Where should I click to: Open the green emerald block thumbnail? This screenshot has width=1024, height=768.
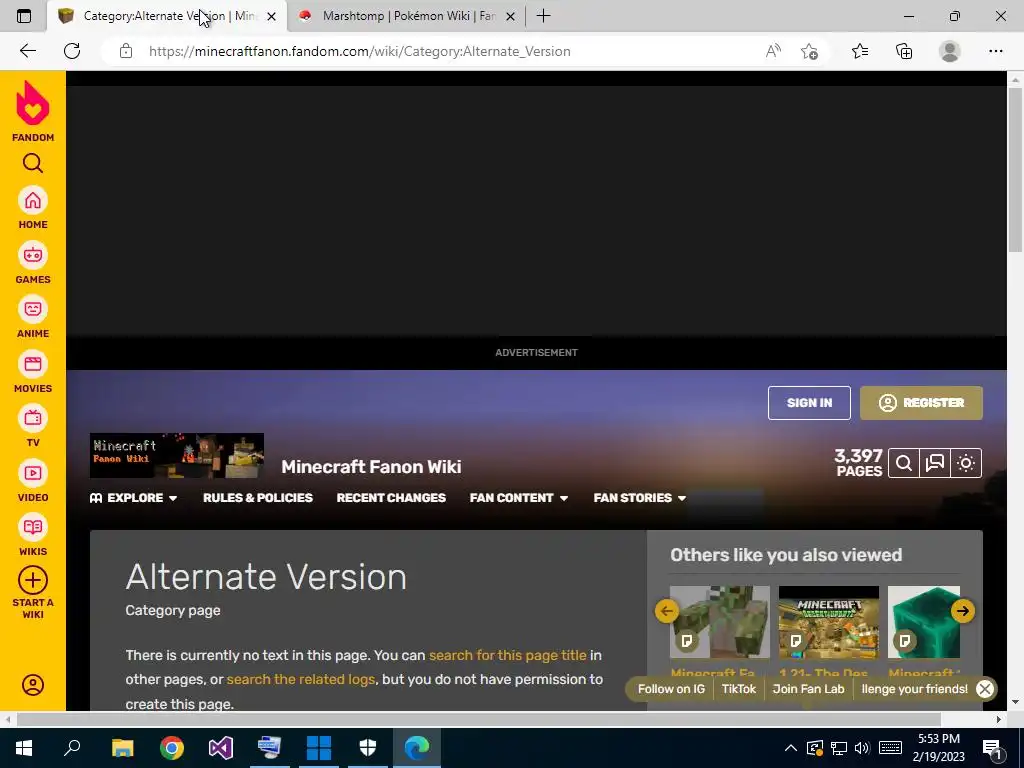tap(923, 622)
